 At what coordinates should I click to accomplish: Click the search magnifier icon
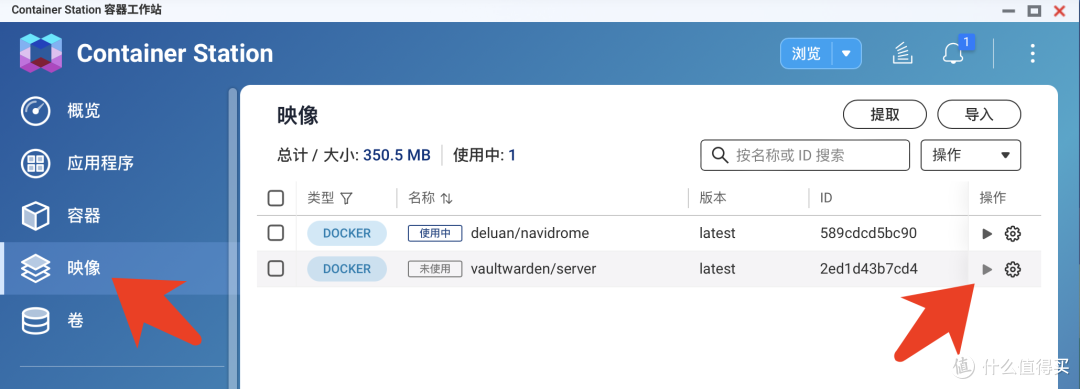[720, 155]
